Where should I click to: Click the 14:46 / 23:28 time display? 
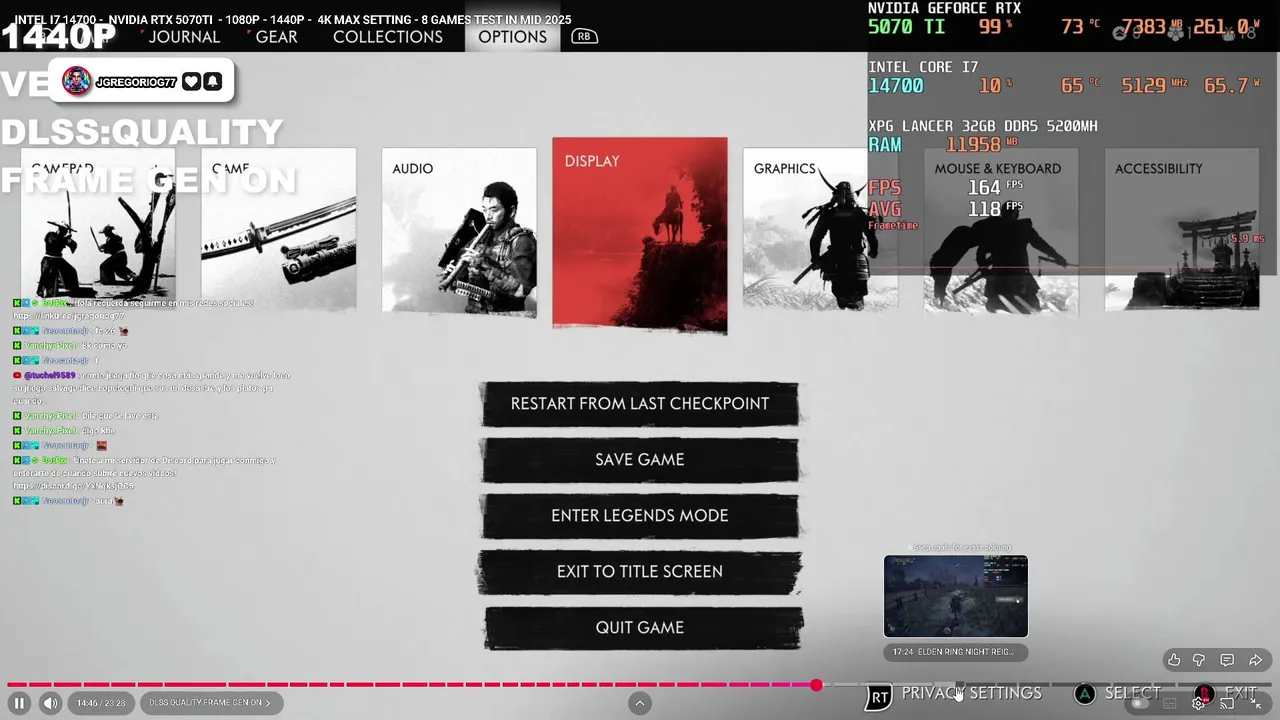[101, 703]
